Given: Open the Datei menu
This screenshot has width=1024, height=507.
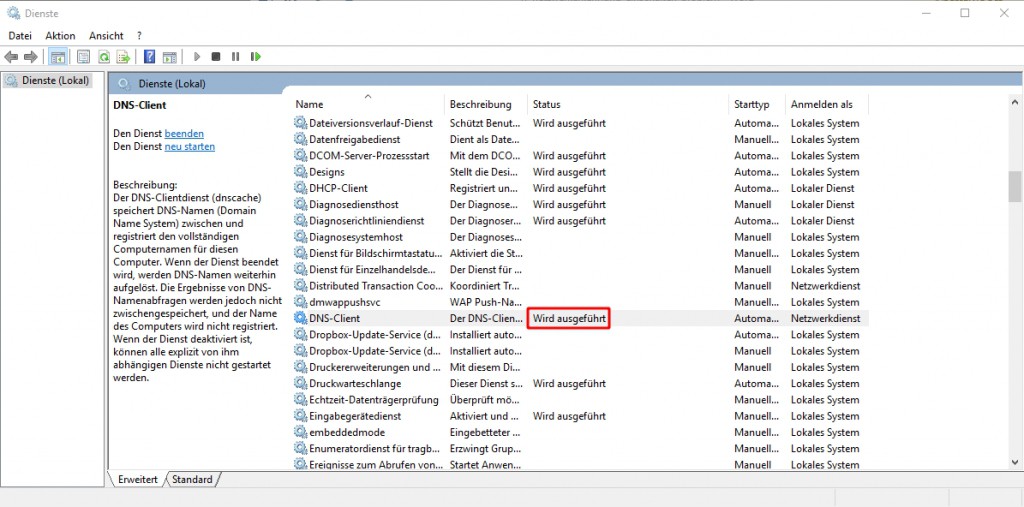Looking at the screenshot, I should [20, 36].
